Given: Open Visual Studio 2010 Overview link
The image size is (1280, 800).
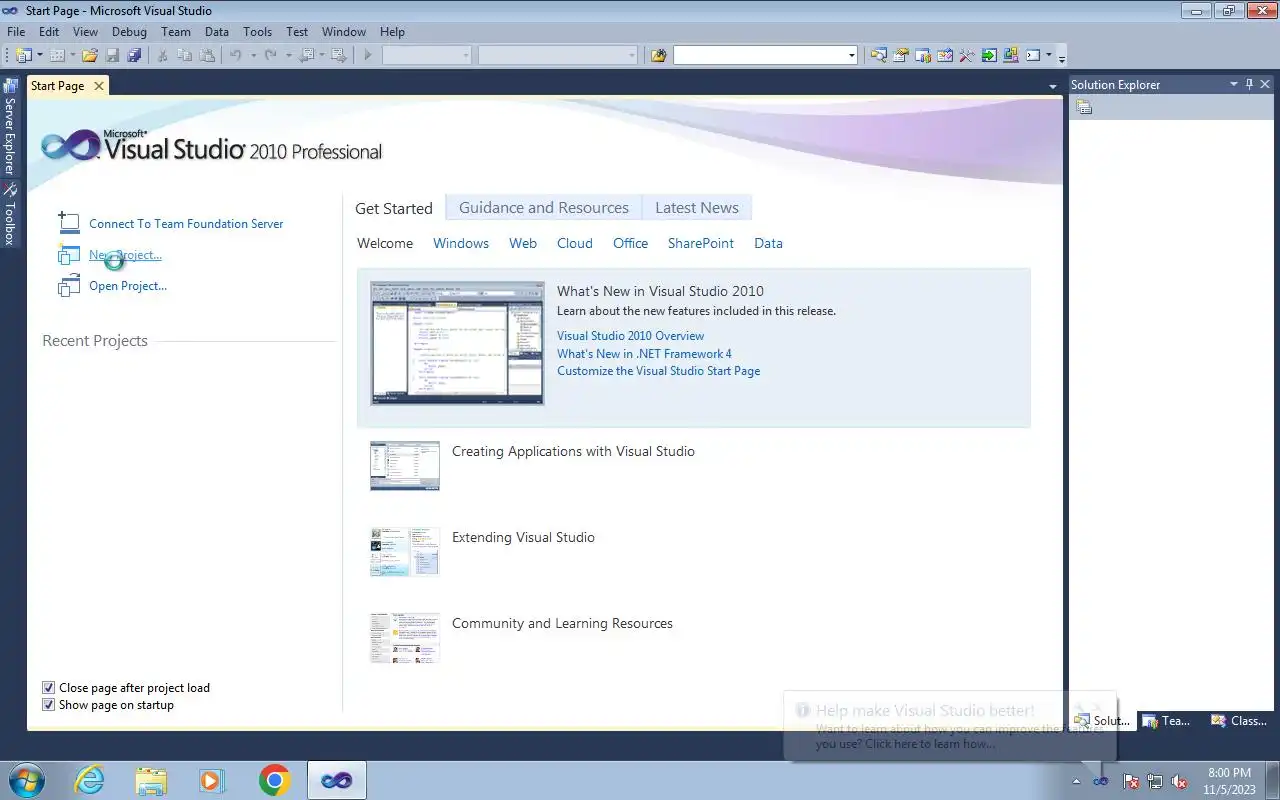Looking at the screenshot, I should point(630,336).
